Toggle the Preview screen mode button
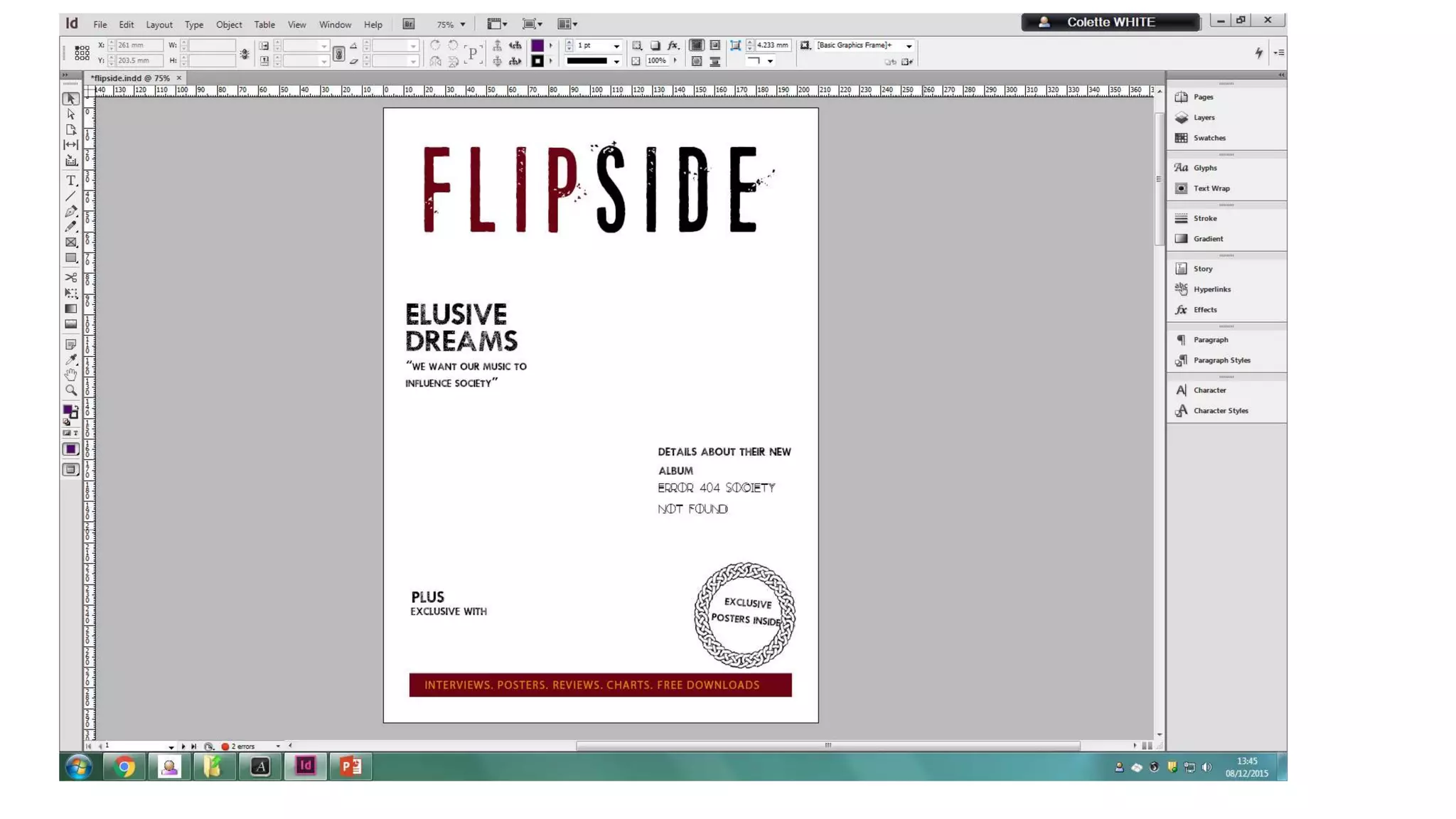This screenshot has height=819, width=1456. (x=70, y=470)
